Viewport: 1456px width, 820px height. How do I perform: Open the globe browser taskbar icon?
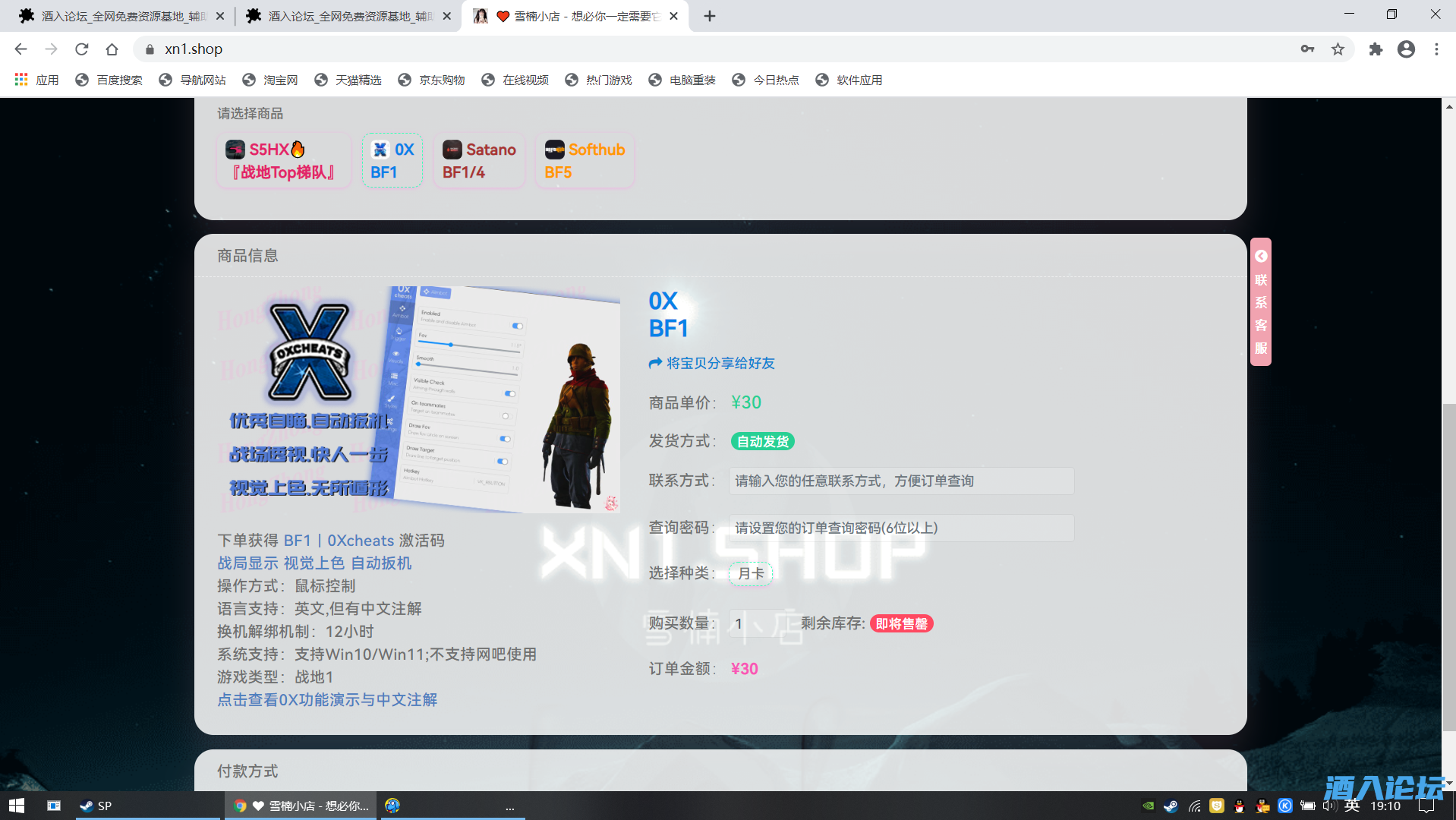tap(392, 806)
